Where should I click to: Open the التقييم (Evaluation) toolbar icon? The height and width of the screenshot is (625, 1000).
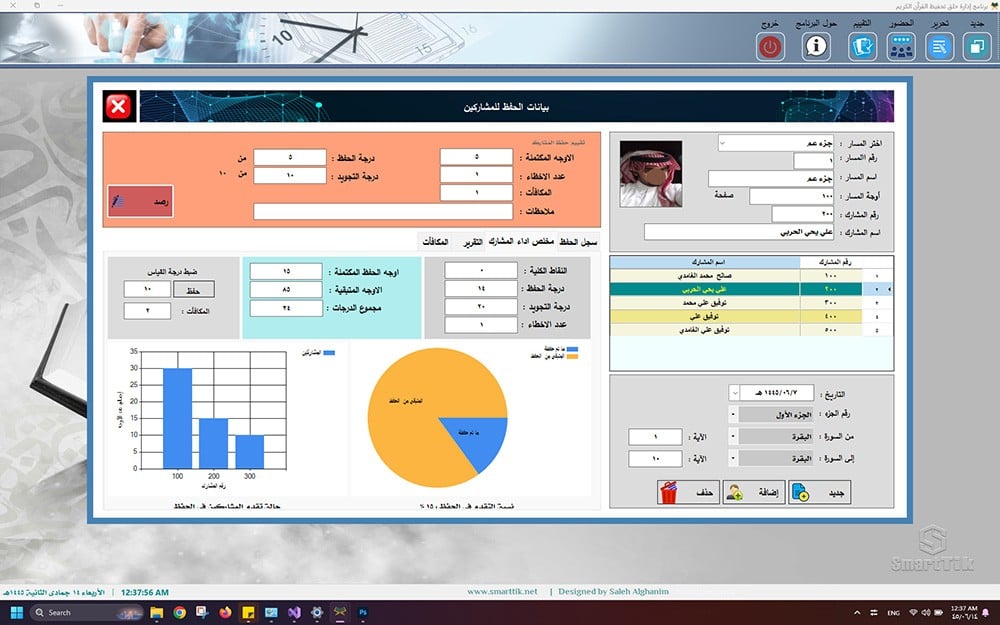point(861,47)
